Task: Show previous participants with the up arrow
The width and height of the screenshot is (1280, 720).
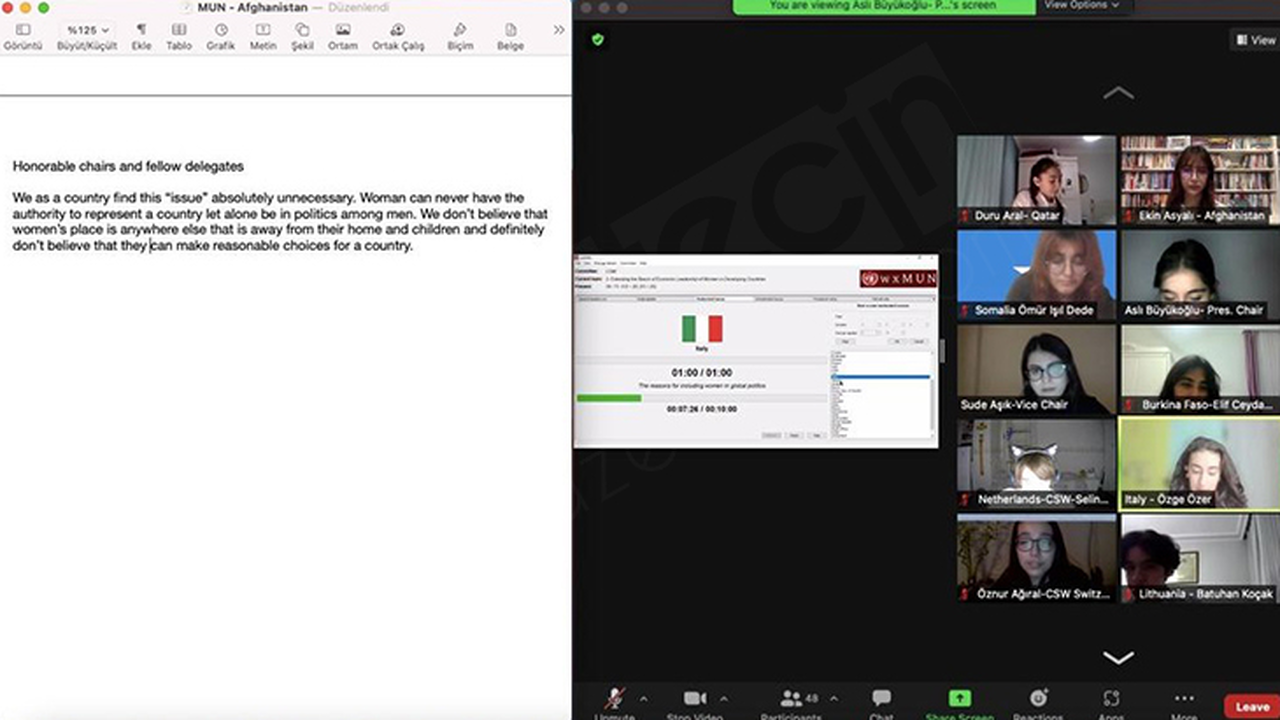Action: (x=1118, y=93)
